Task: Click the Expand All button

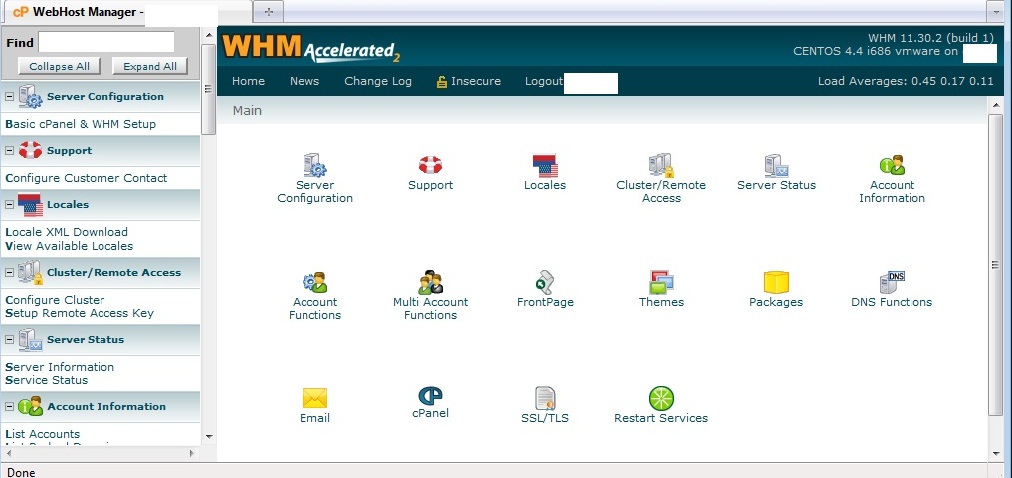Action: (150, 66)
